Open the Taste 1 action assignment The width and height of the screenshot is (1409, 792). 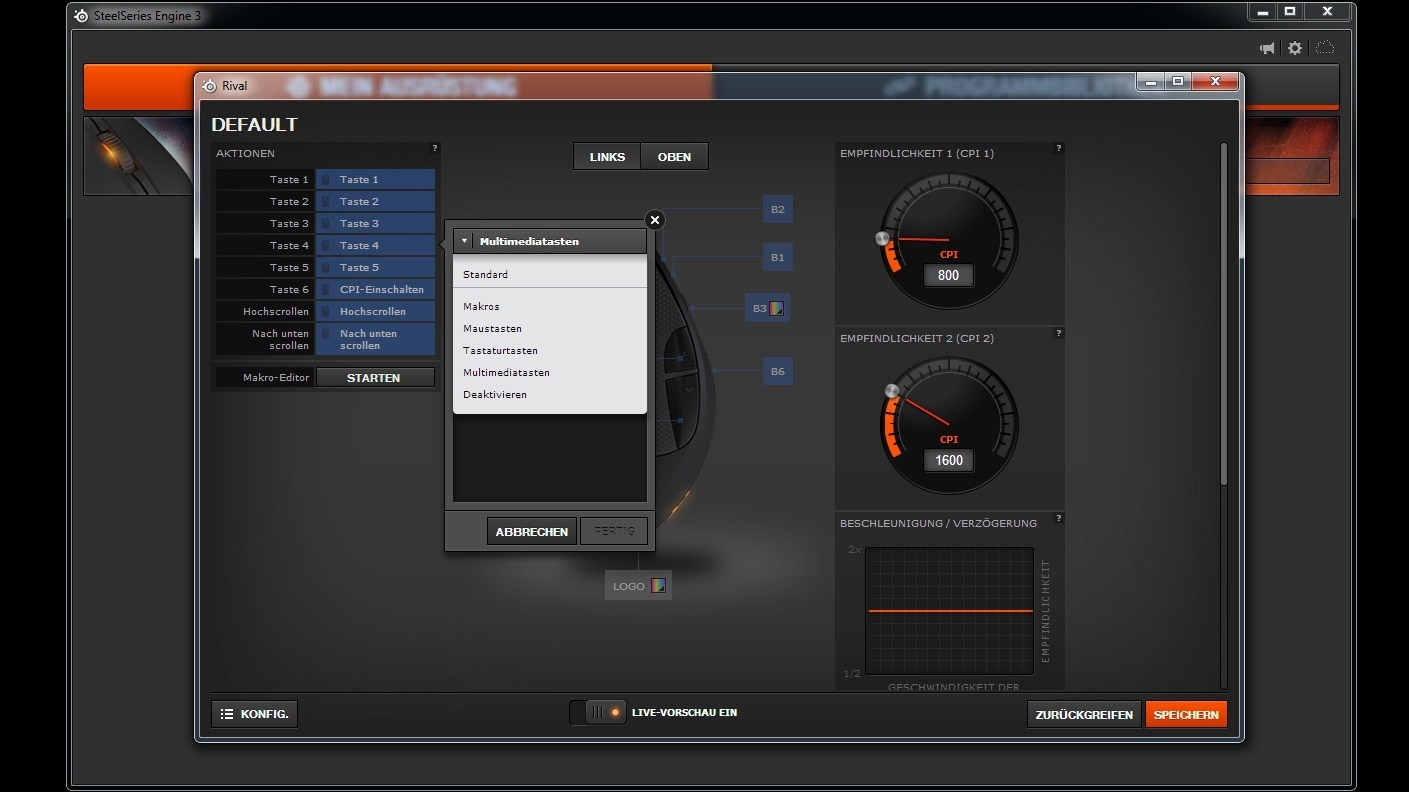(375, 180)
